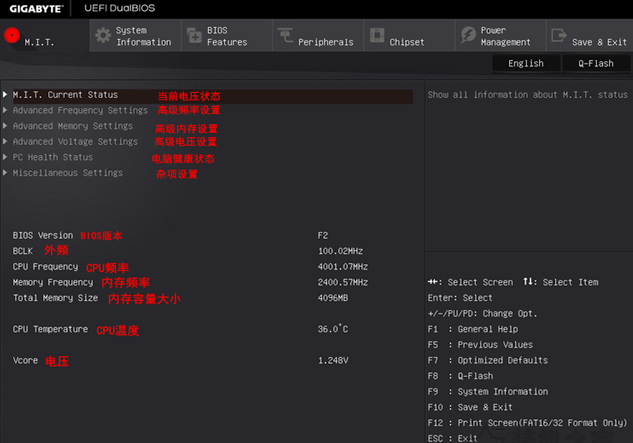This screenshot has width=633, height=443.
Task: Click the F12 Print Screen hint
Action: [527, 423]
